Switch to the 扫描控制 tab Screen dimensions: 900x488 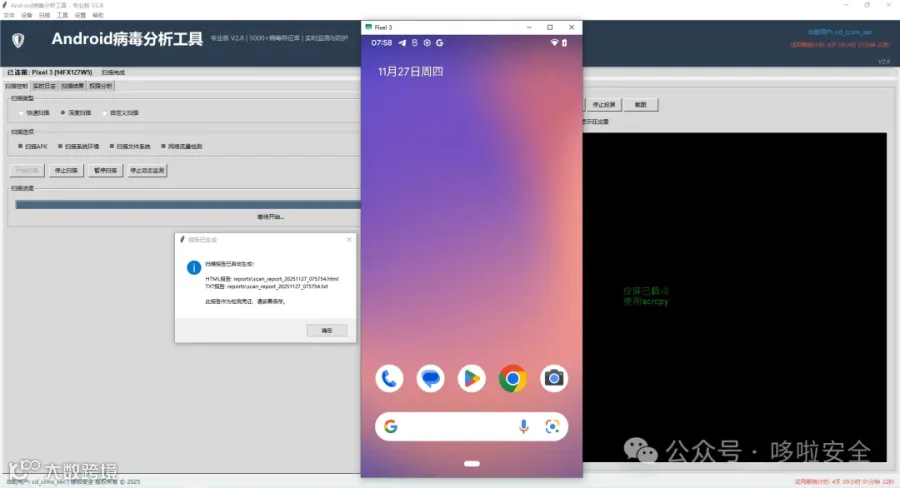tap(17, 86)
